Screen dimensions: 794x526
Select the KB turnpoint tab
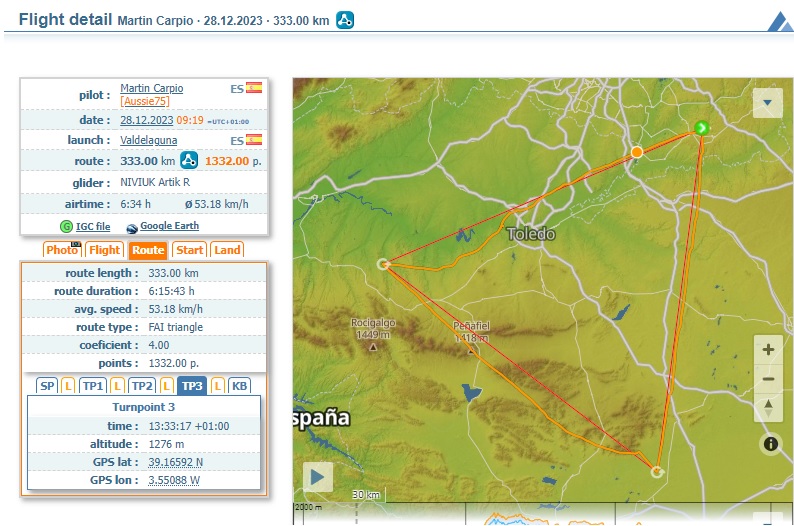coord(239,386)
